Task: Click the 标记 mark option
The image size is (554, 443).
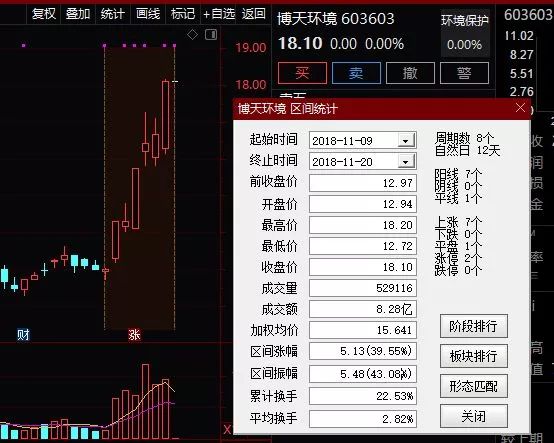Action: (183, 14)
